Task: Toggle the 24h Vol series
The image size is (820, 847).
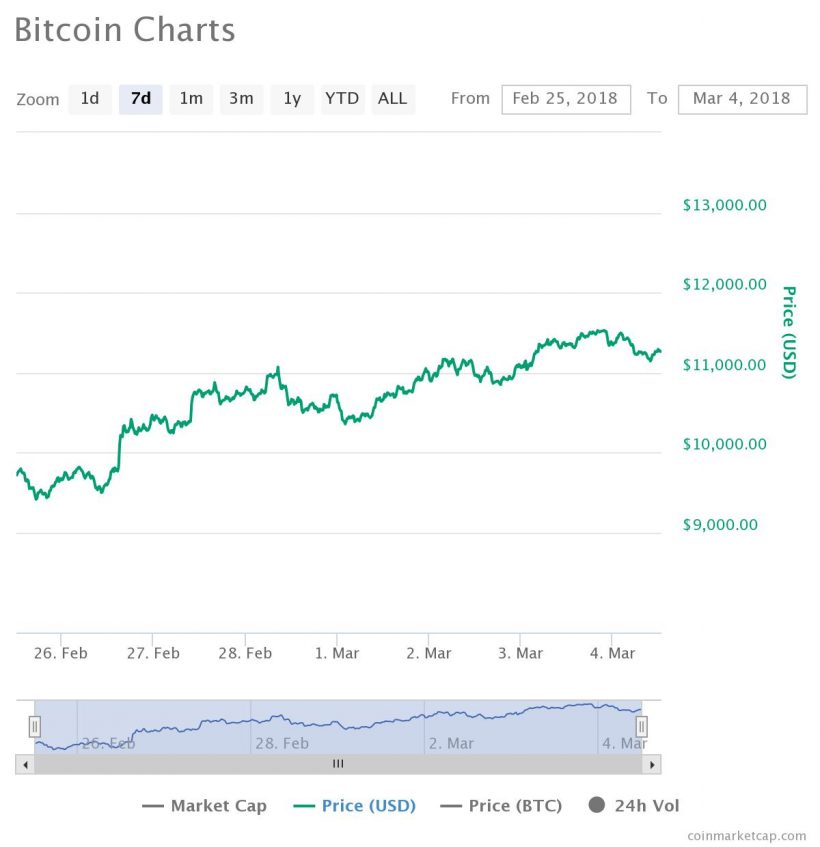Action: (646, 805)
